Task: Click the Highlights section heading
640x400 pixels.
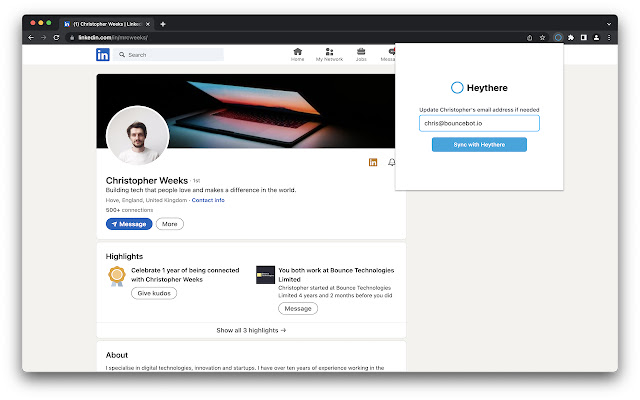Action: tap(124, 256)
